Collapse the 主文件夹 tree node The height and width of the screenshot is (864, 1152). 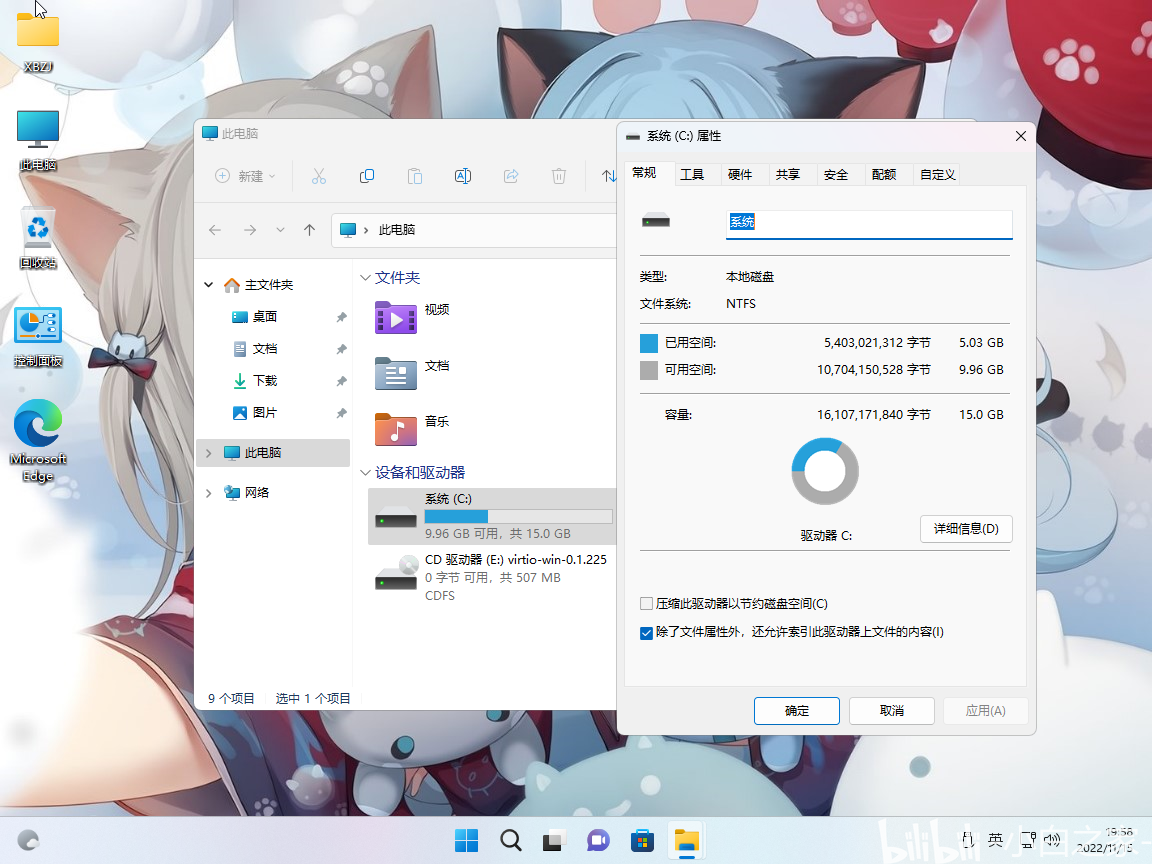(209, 284)
